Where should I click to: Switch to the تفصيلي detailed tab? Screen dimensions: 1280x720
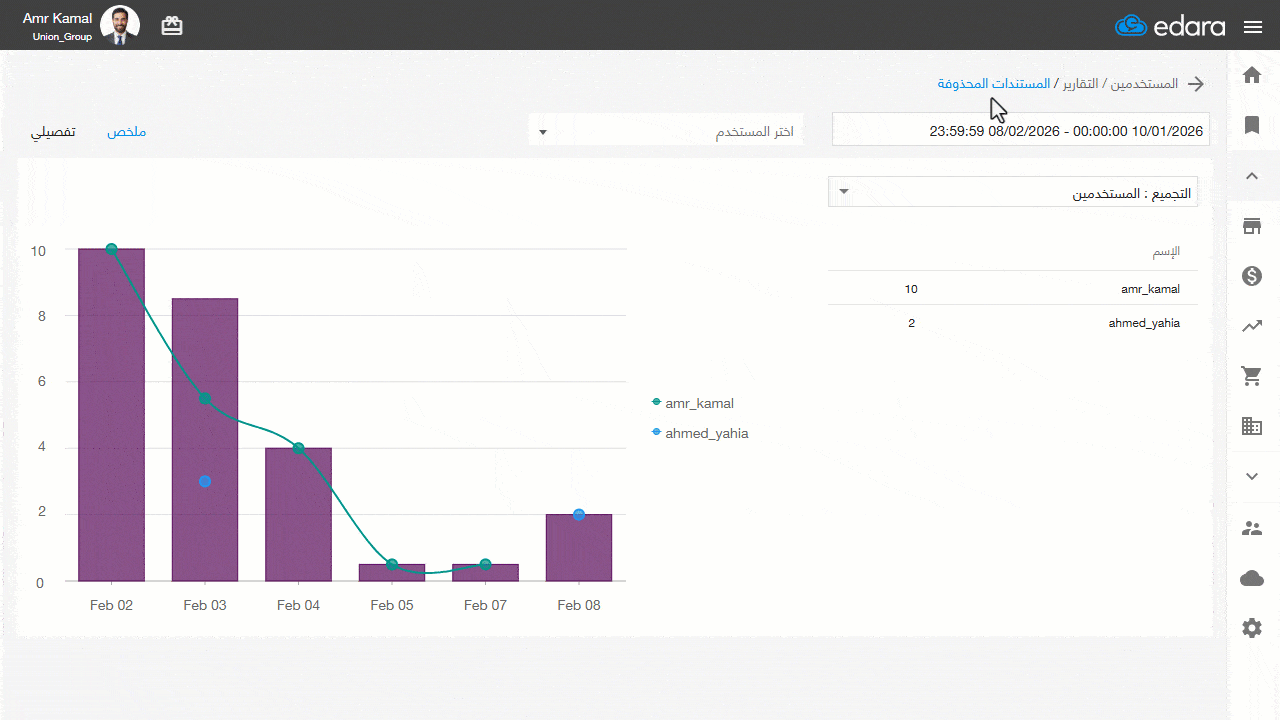click(x=54, y=132)
